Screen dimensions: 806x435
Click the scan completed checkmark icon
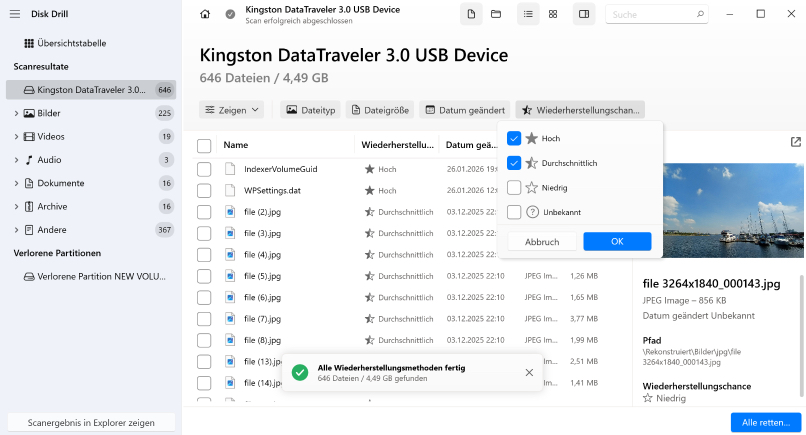[230, 14]
